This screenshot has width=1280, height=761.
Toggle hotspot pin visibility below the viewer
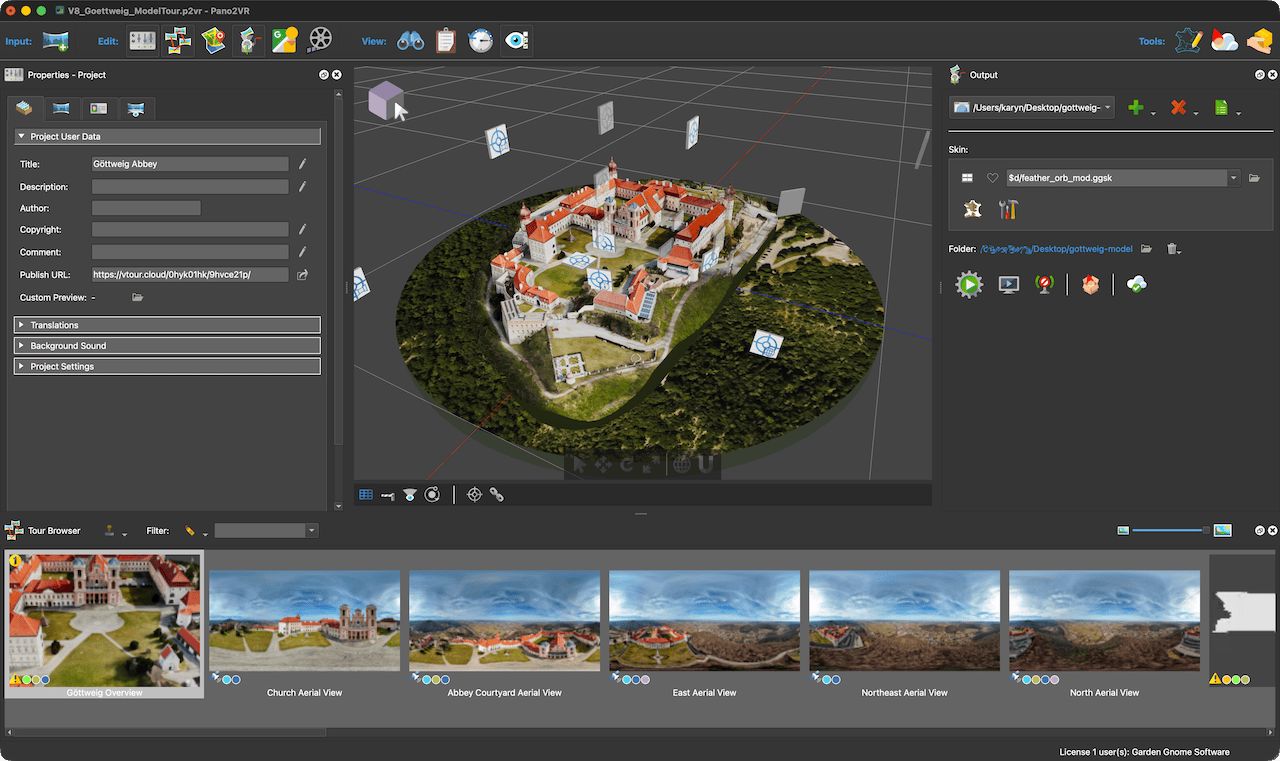[387, 494]
